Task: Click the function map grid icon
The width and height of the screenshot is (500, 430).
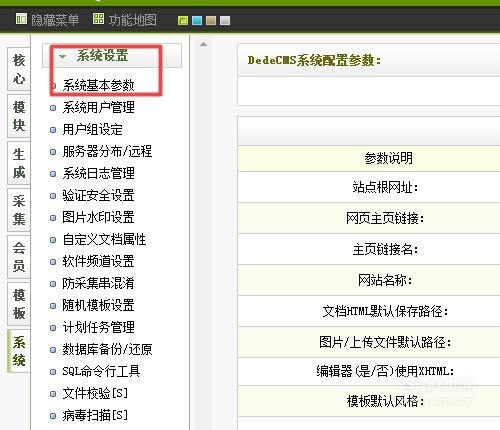Action: click(x=98, y=19)
